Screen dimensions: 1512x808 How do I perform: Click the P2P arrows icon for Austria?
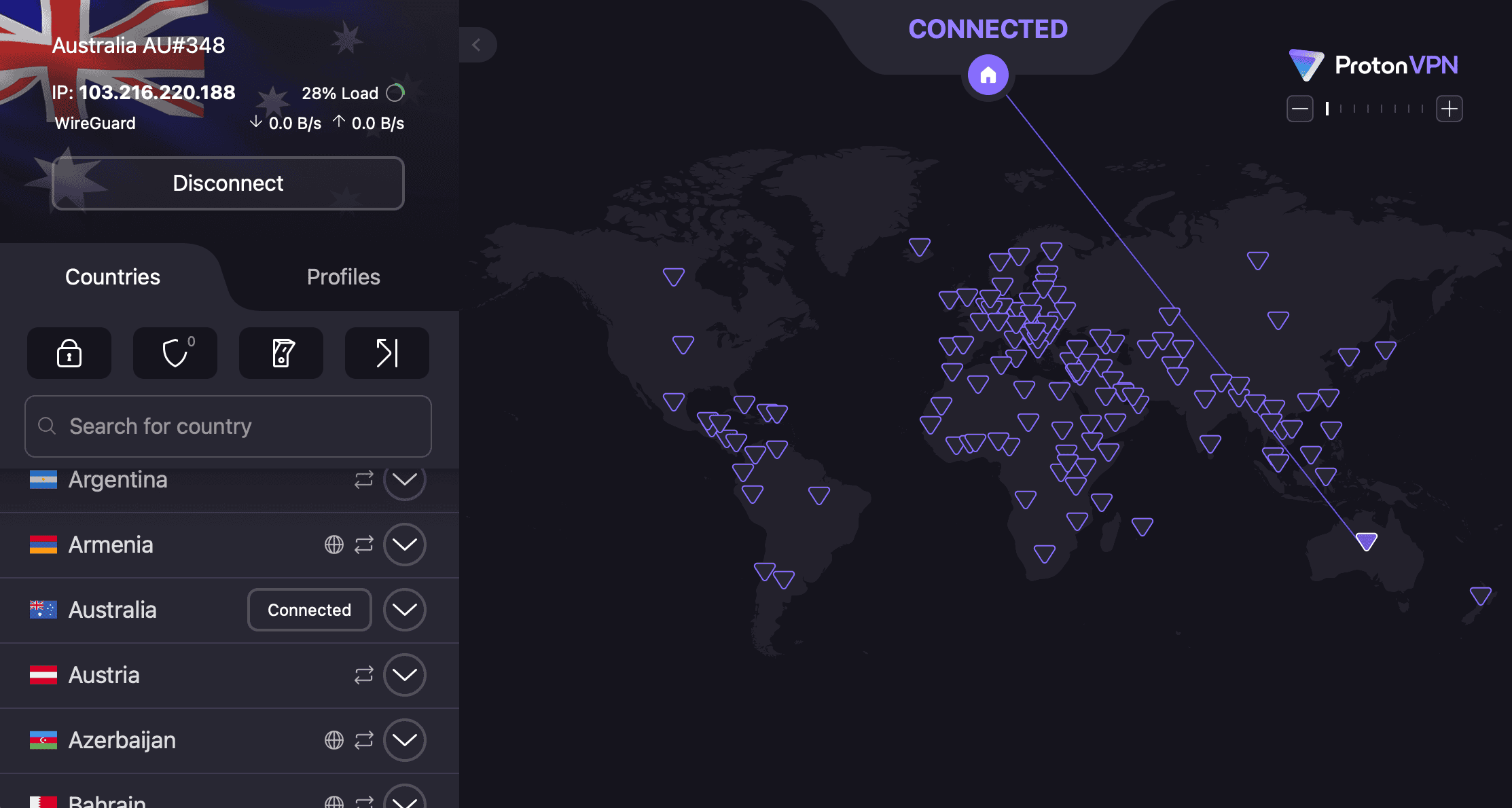pos(364,675)
